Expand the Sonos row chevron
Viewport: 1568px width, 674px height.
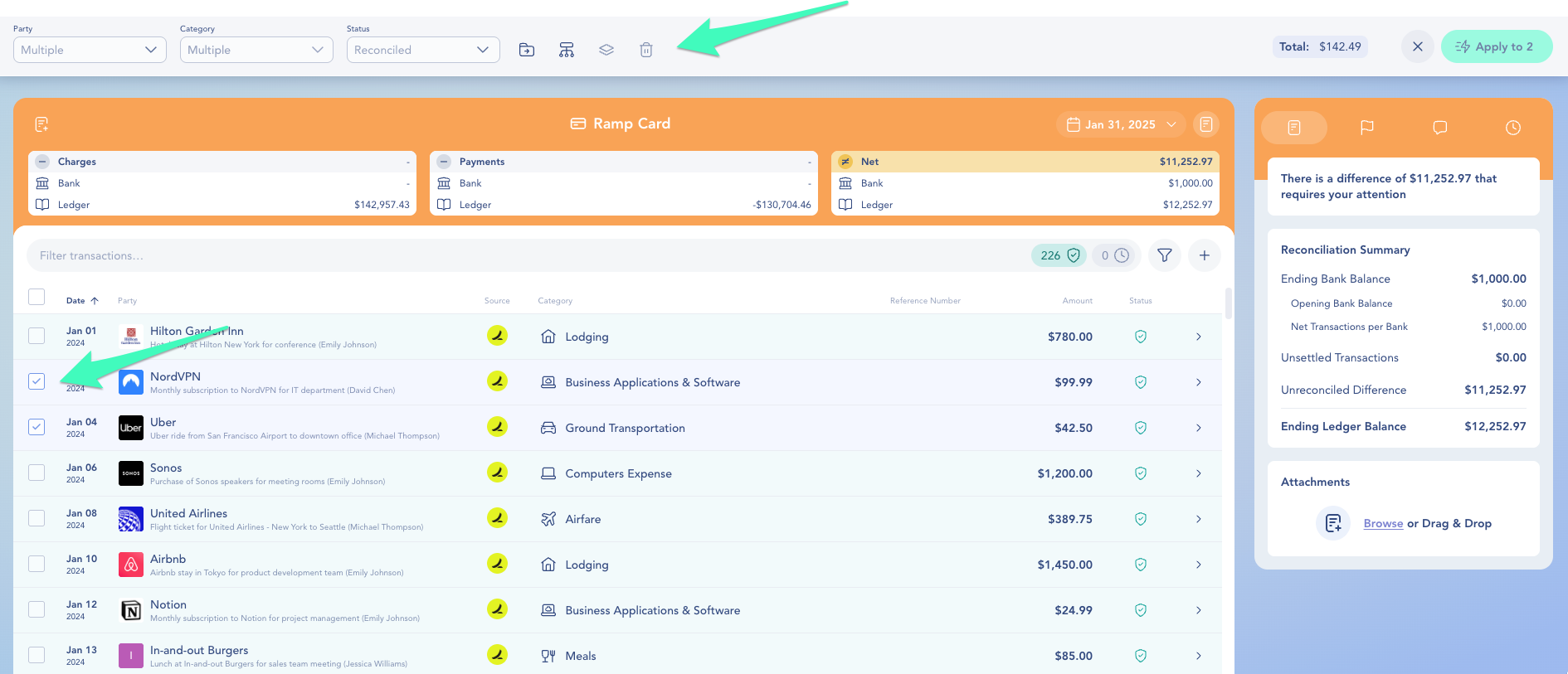1199,473
